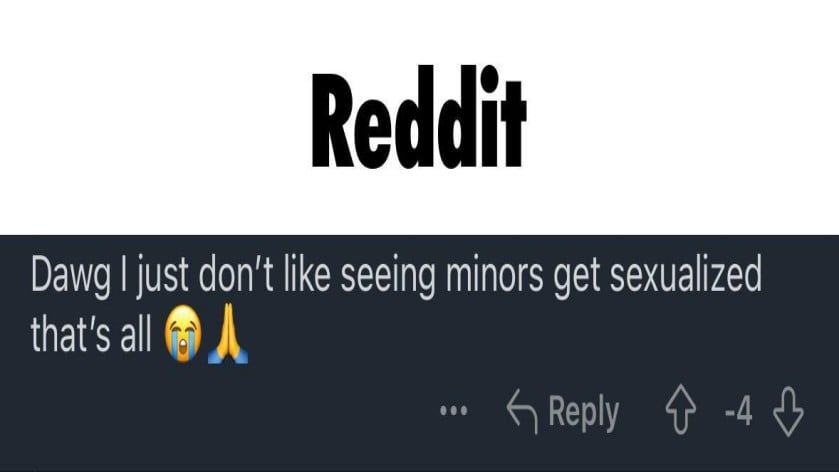The image size is (839, 472).
Task: Click the -4 vote score
Action: point(738,411)
